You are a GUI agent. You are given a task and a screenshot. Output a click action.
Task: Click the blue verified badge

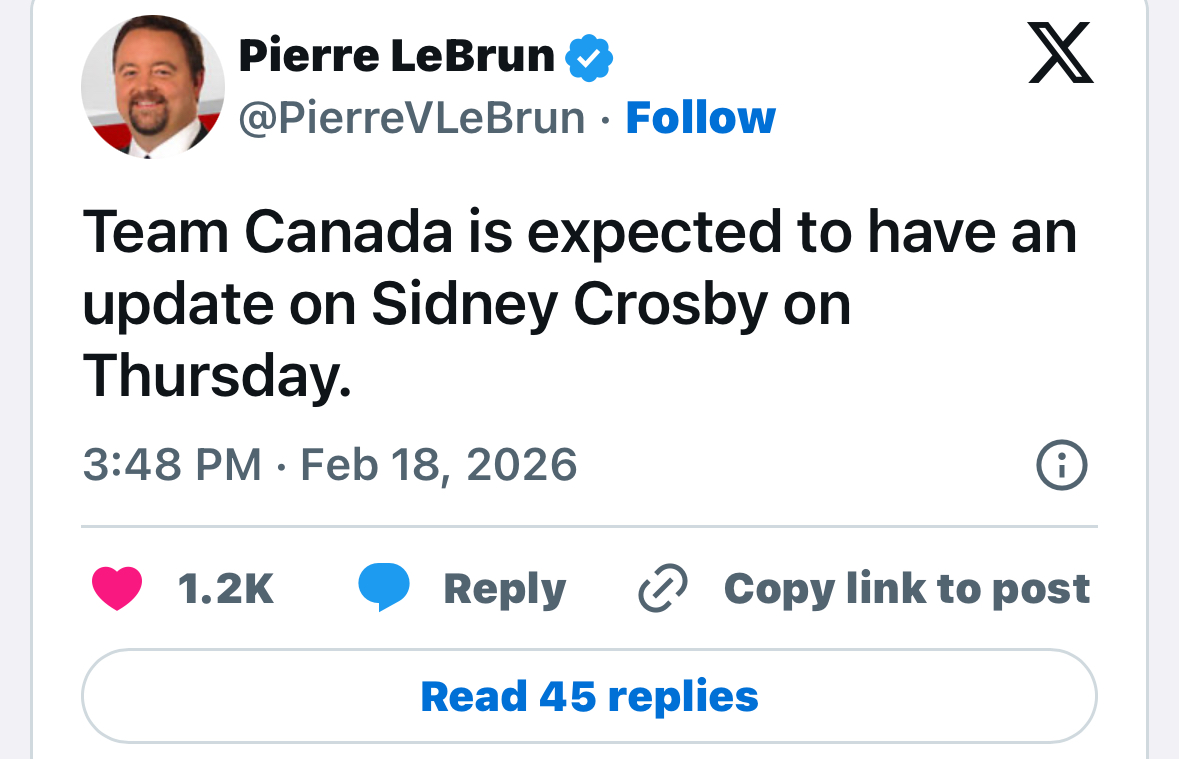tap(589, 57)
